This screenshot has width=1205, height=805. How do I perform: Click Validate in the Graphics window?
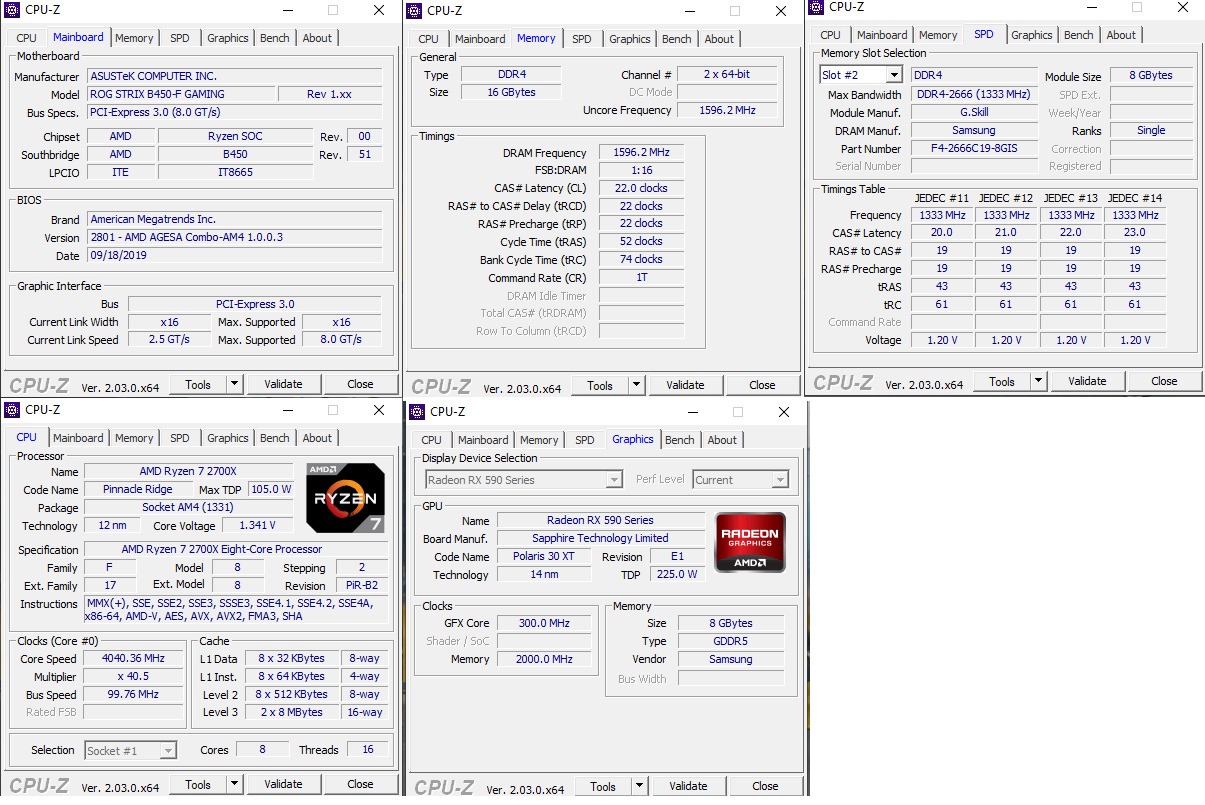click(688, 787)
